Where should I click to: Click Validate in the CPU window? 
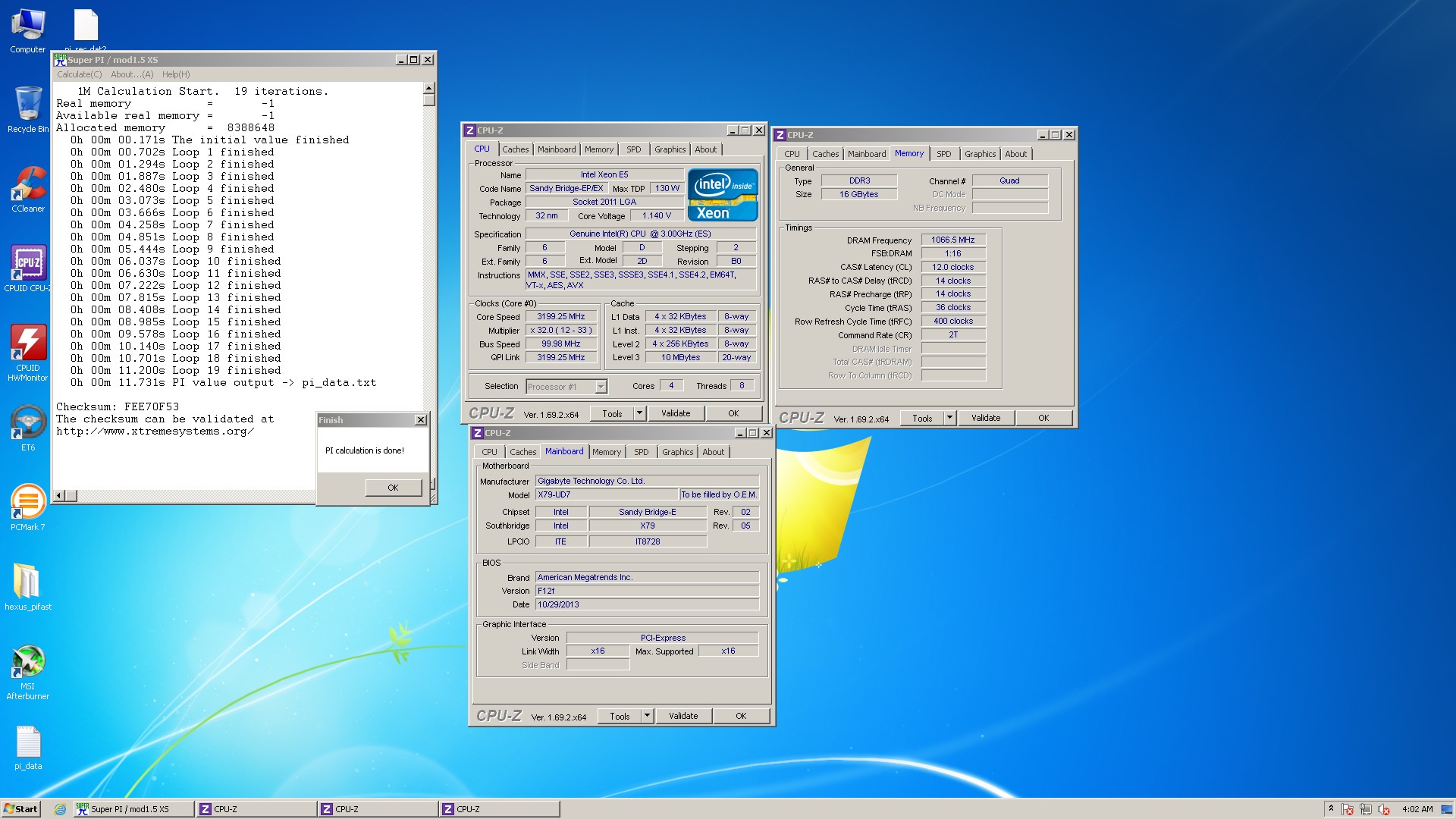[676, 414]
